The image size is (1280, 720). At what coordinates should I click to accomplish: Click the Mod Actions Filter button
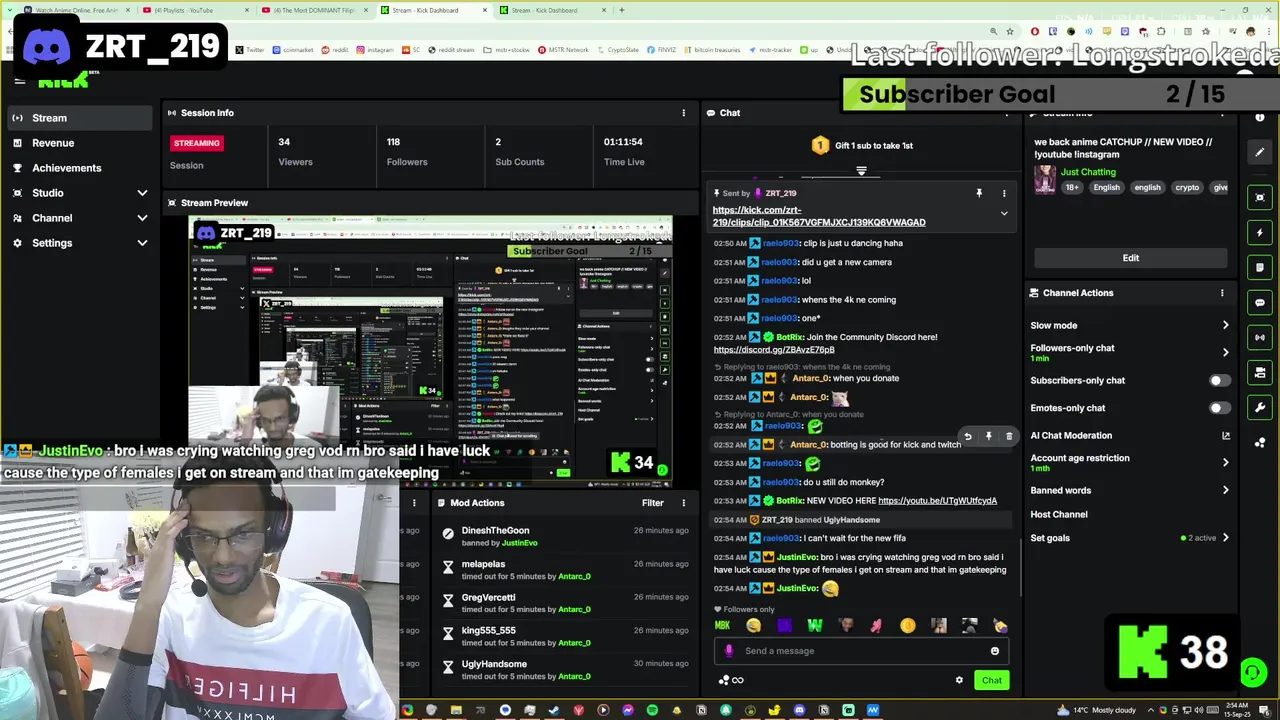point(653,503)
